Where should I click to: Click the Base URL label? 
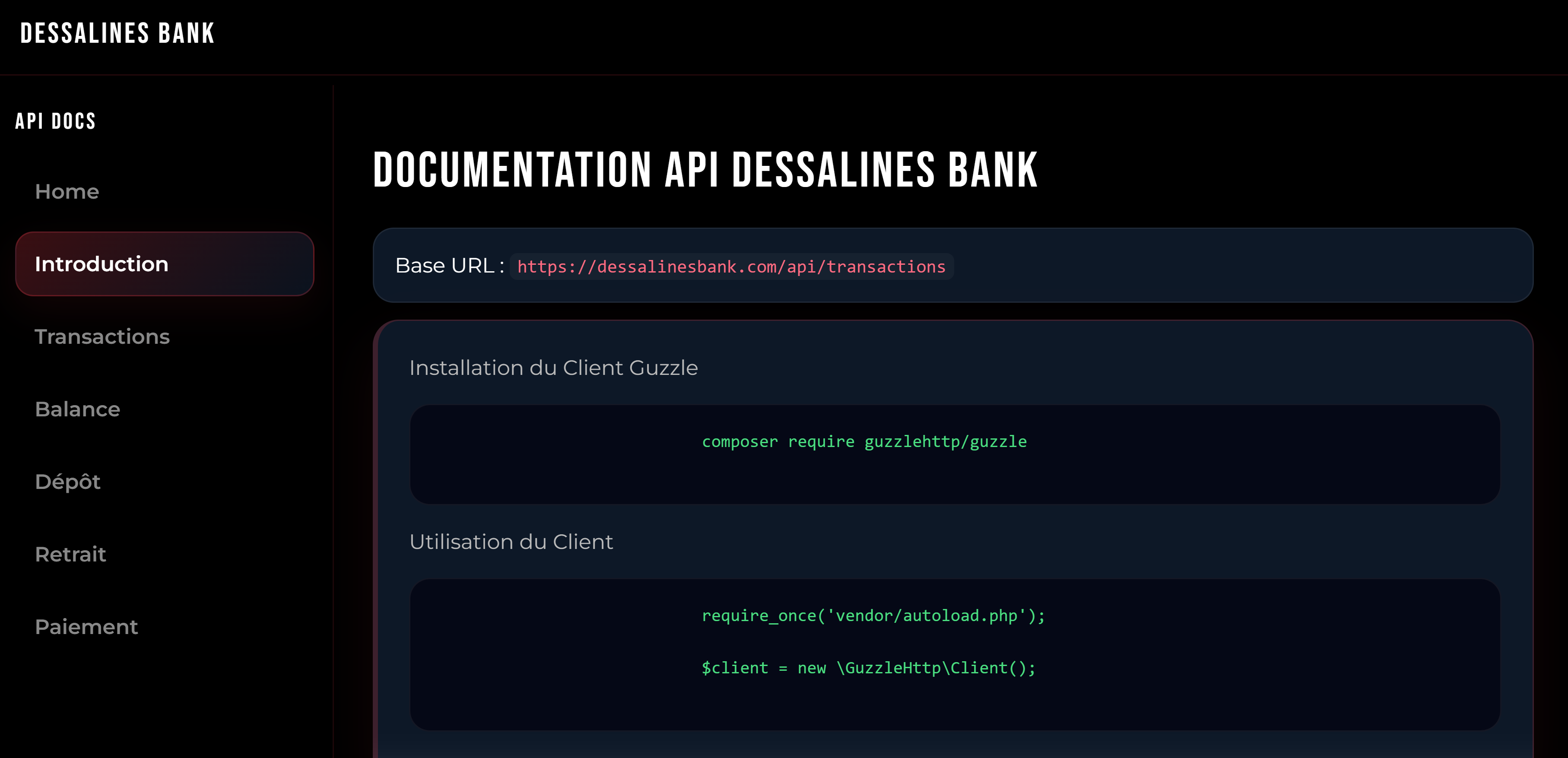point(449,266)
